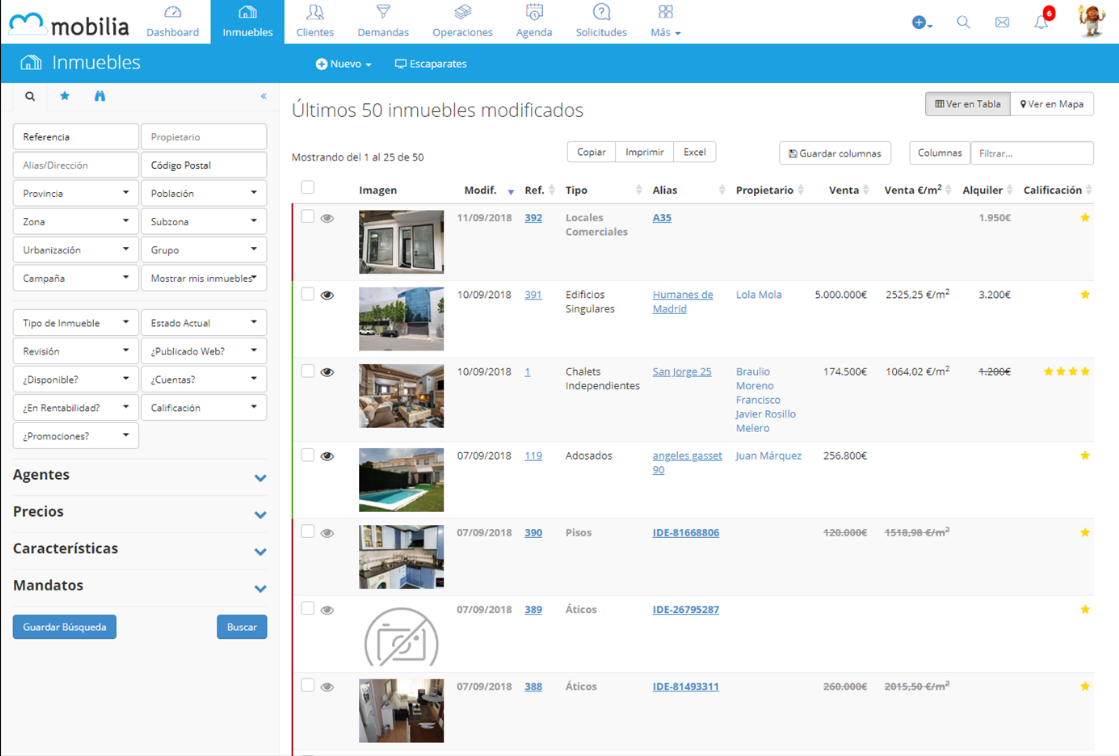
Task: Select the favorites star tab icon
Action: click(65, 96)
